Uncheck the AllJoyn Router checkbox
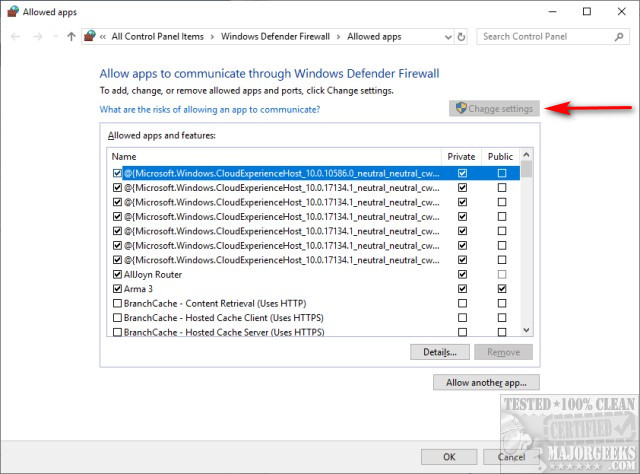 (117, 274)
